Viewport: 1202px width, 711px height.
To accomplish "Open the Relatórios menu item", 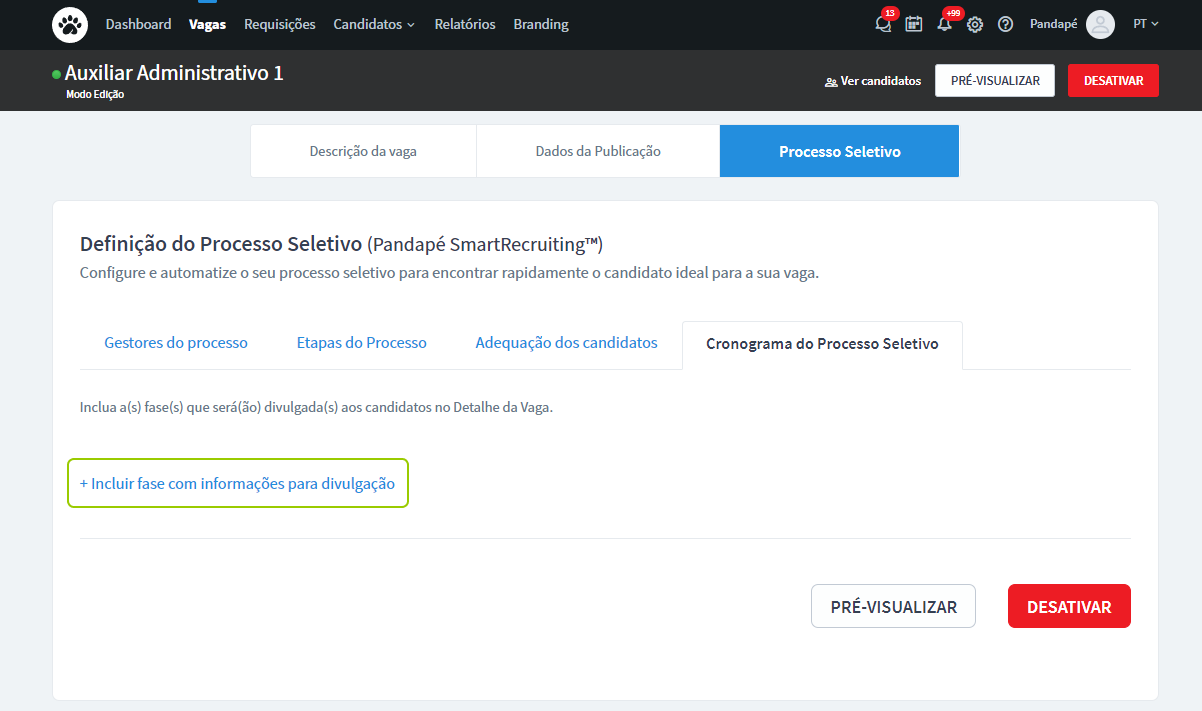I will click(x=465, y=24).
